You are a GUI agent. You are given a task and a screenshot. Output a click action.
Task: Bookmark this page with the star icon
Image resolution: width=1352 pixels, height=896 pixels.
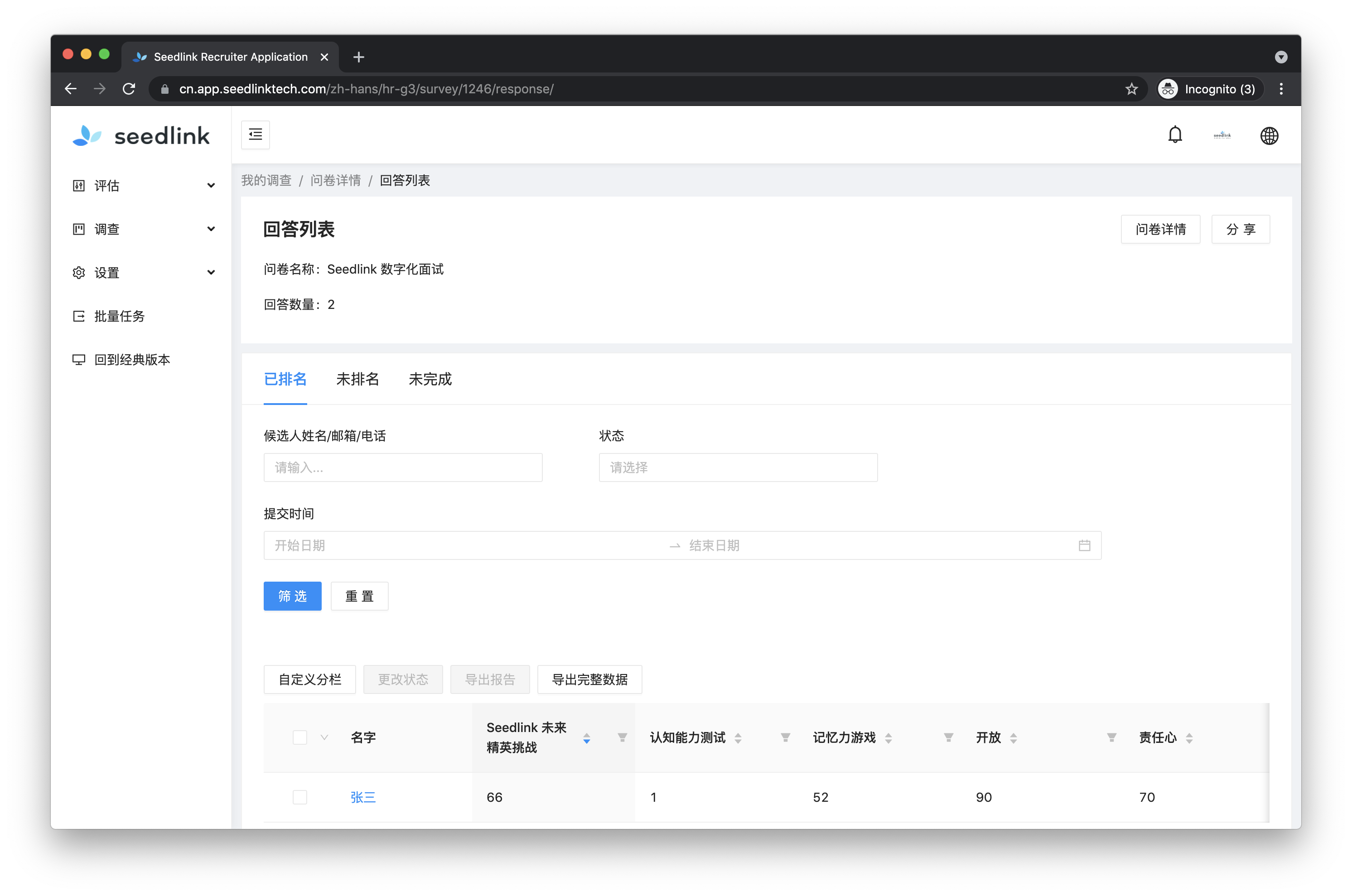pyautogui.click(x=1131, y=89)
